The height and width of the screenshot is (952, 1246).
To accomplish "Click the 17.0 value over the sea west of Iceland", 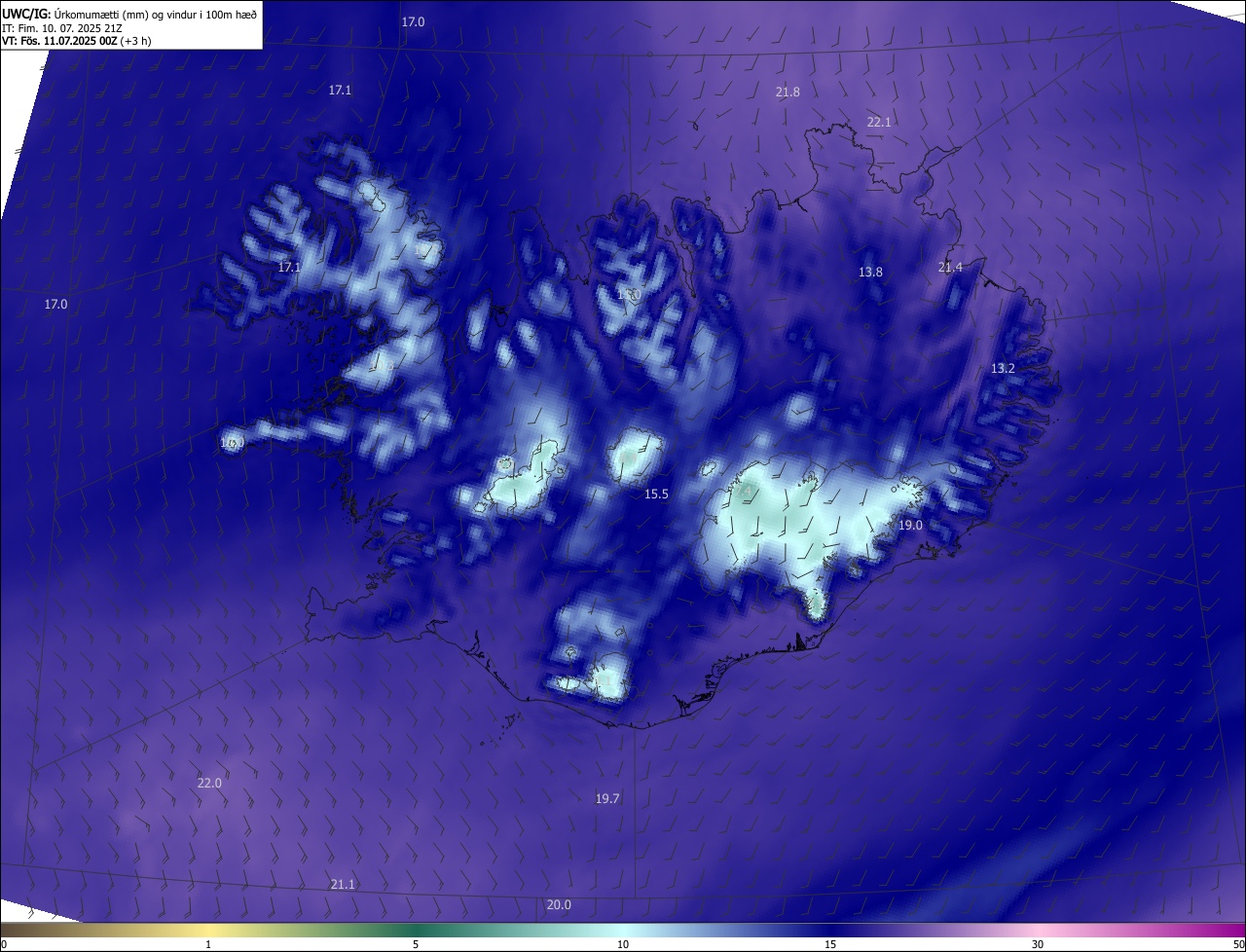I will point(56,305).
